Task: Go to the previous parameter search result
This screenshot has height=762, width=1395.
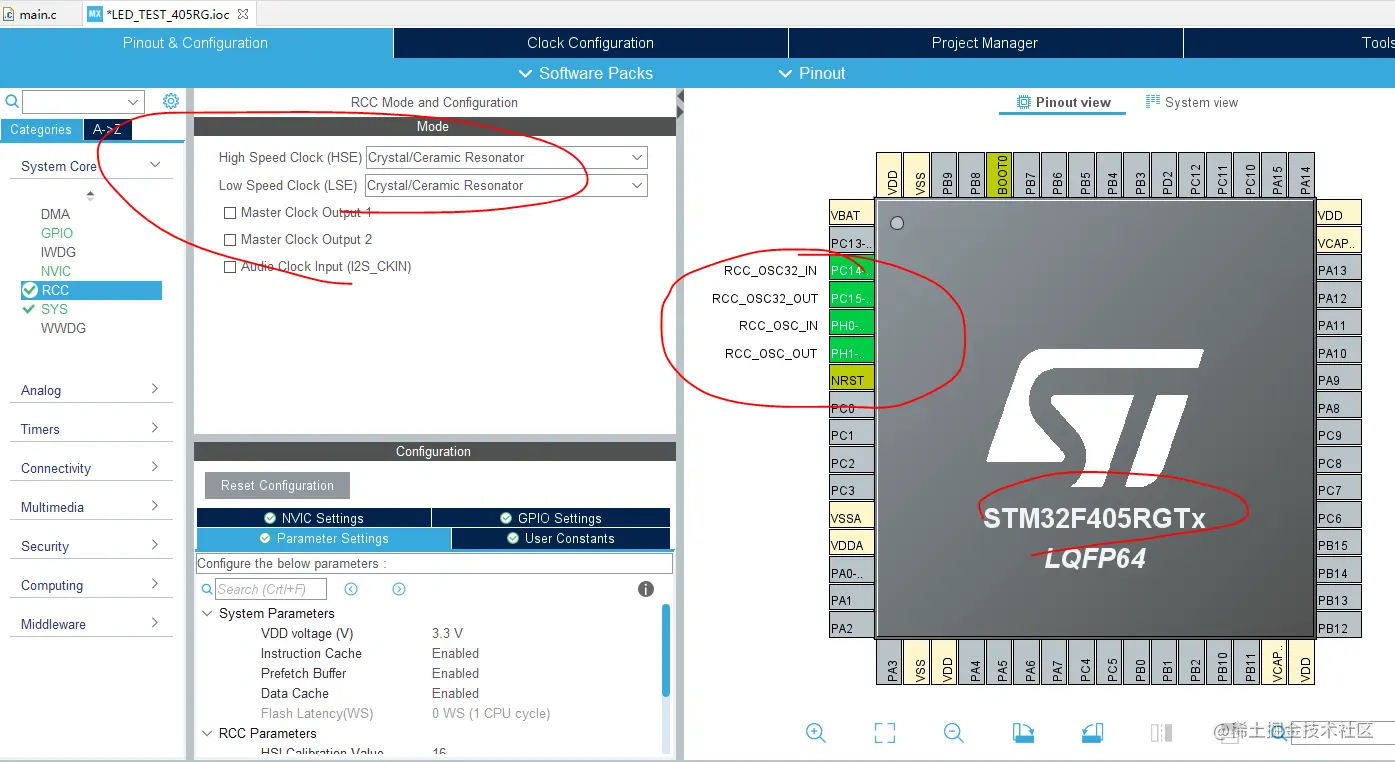Action: point(351,589)
